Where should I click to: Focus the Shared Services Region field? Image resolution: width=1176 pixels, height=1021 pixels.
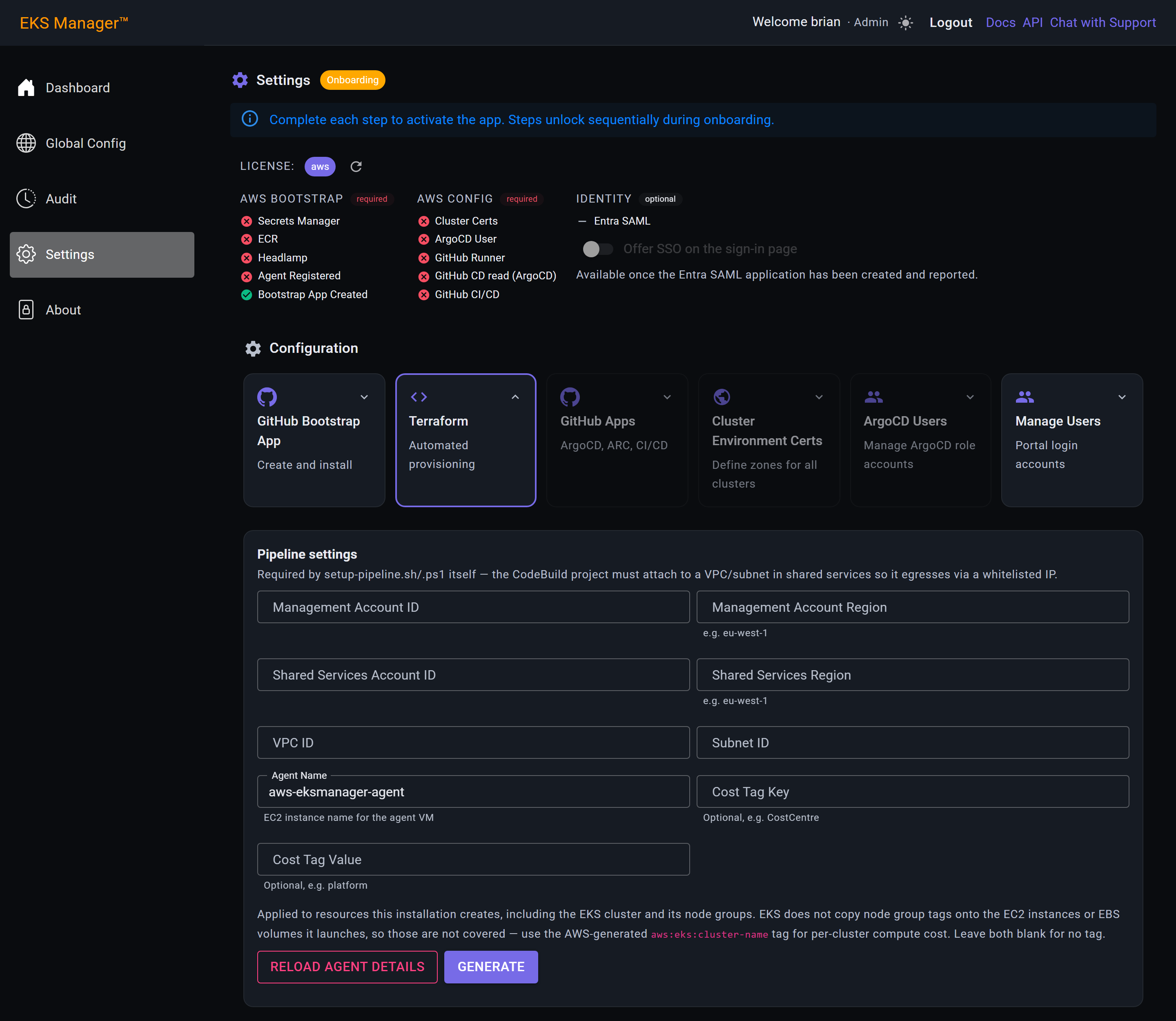click(x=912, y=675)
